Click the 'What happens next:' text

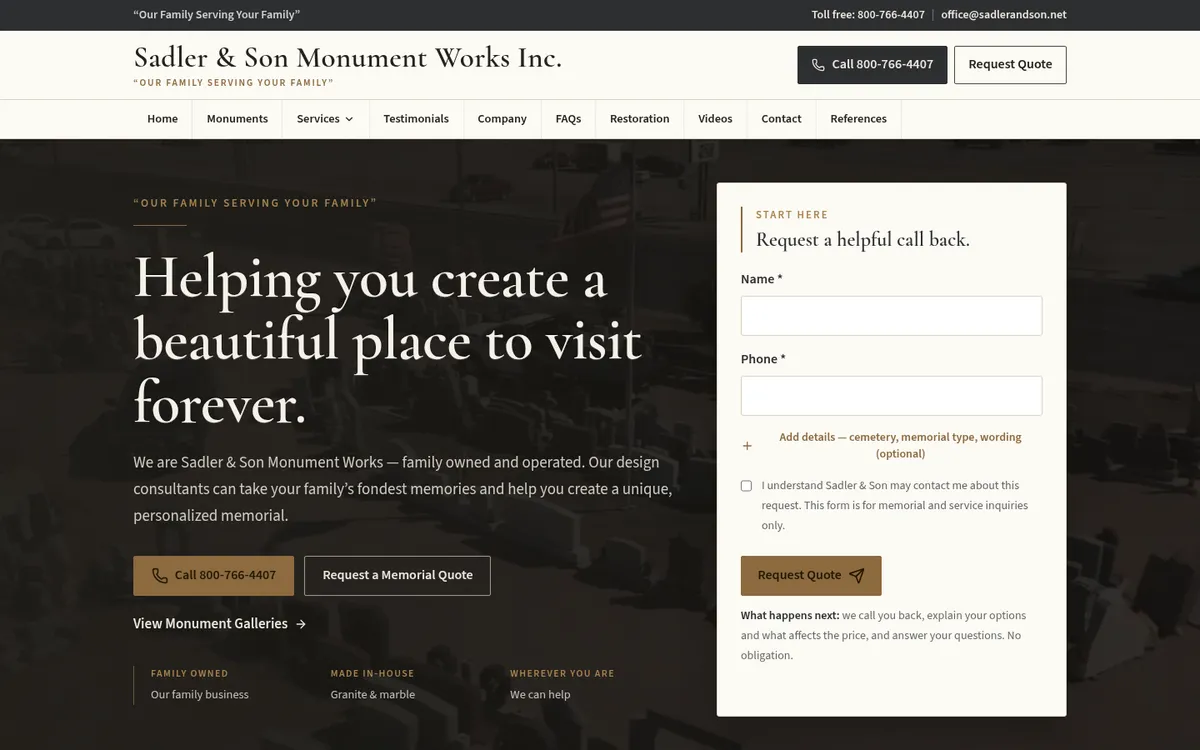click(790, 616)
